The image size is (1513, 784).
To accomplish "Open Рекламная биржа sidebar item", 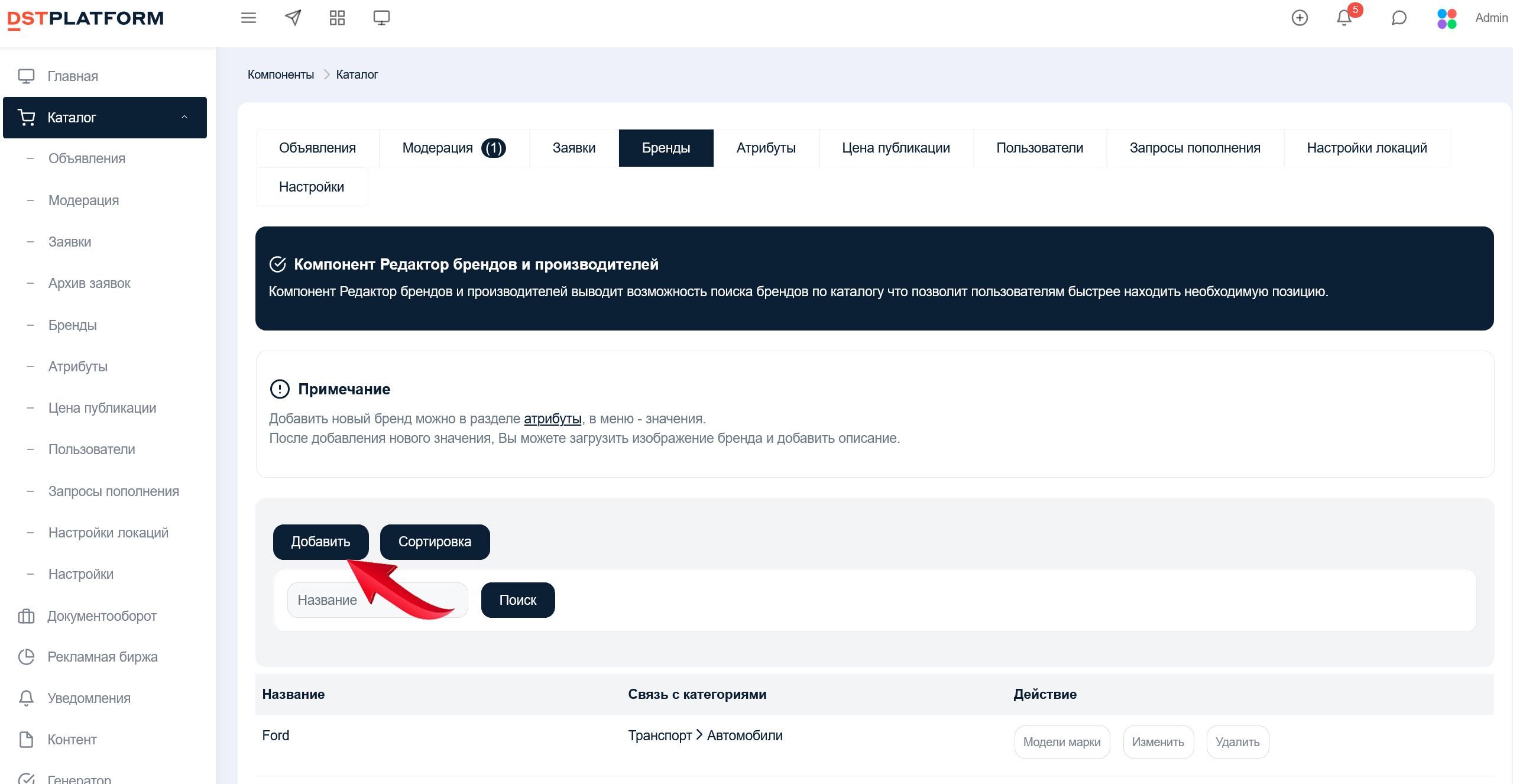I will click(x=102, y=657).
